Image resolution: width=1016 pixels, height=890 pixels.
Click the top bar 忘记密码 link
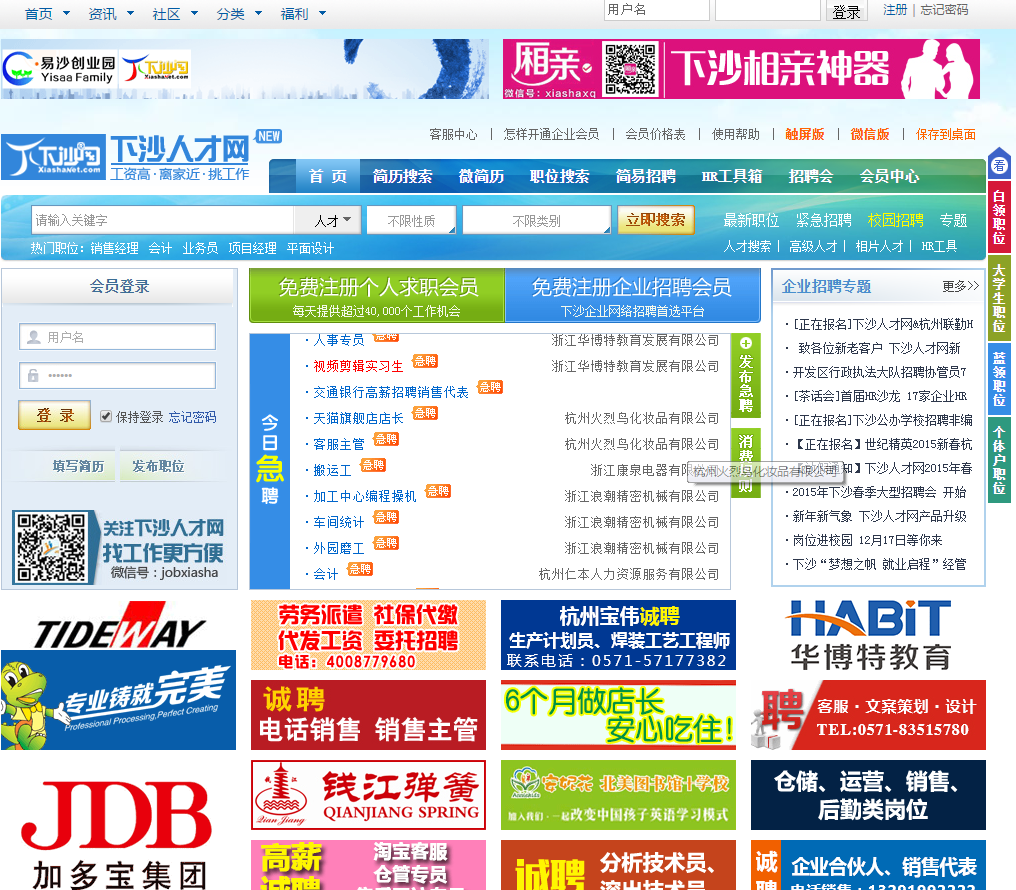click(944, 10)
